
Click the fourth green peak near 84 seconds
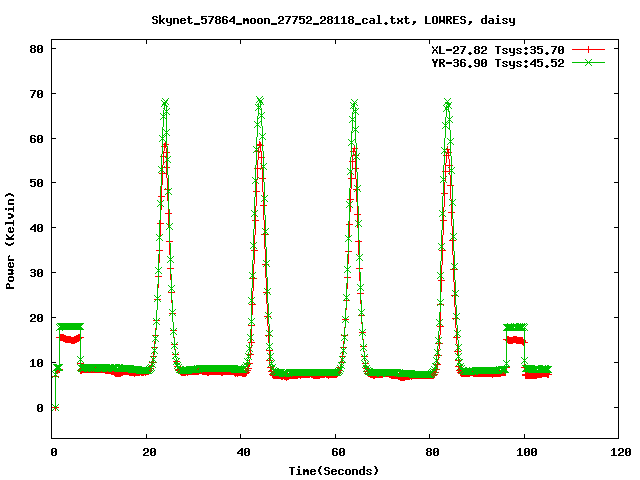coord(447,102)
